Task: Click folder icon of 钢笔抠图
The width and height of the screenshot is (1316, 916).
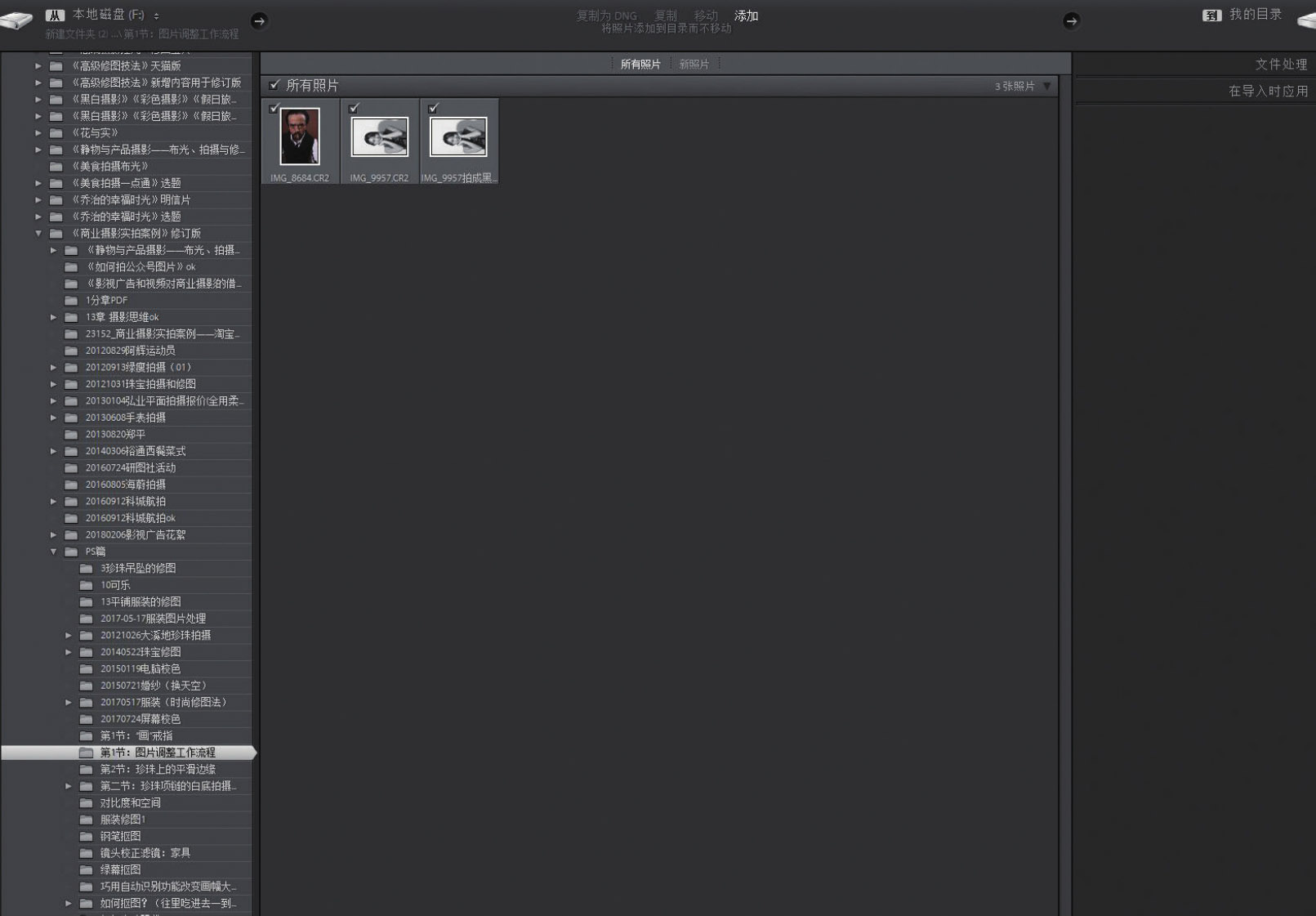Action: 86,836
